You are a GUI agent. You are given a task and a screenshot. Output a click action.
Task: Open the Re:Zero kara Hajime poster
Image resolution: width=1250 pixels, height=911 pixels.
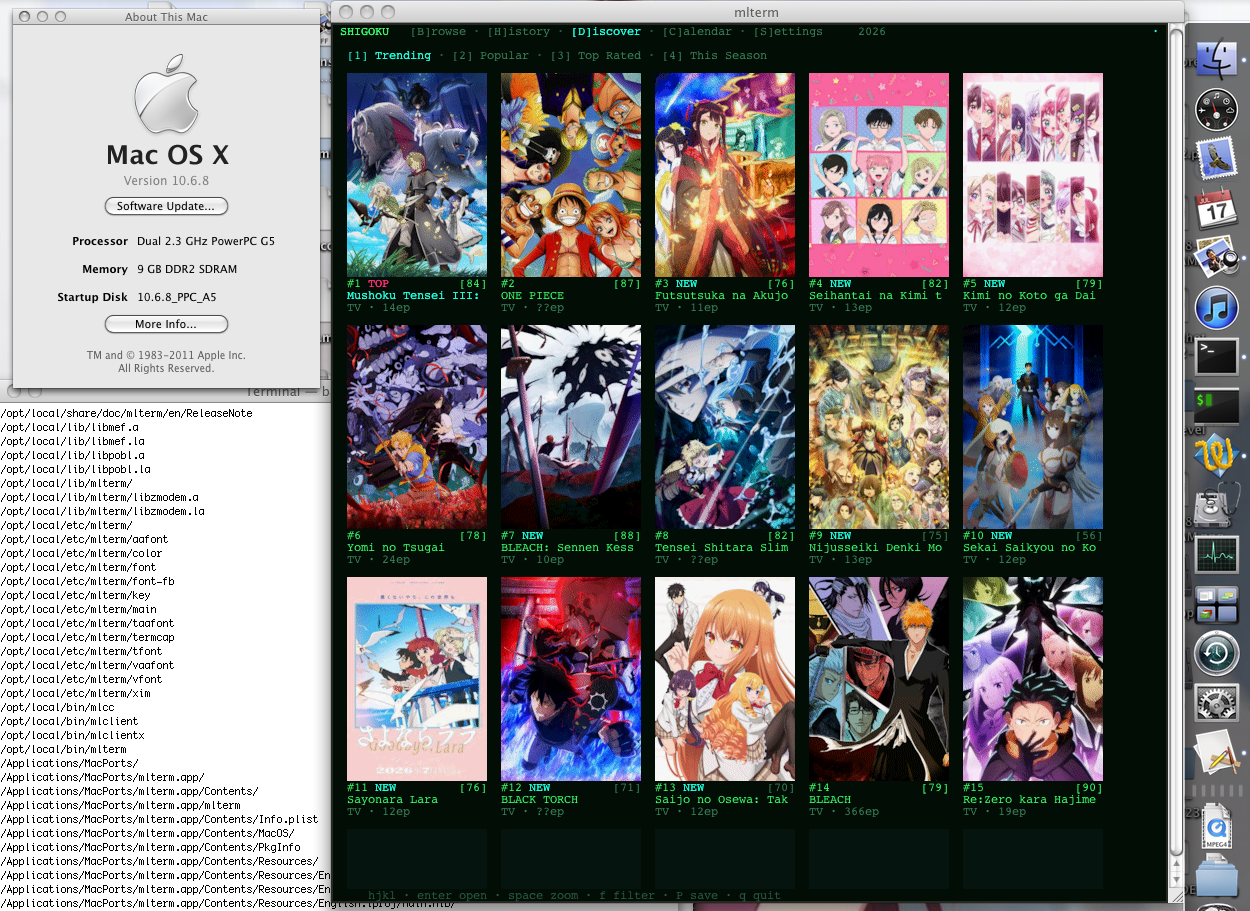click(1033, 679)
